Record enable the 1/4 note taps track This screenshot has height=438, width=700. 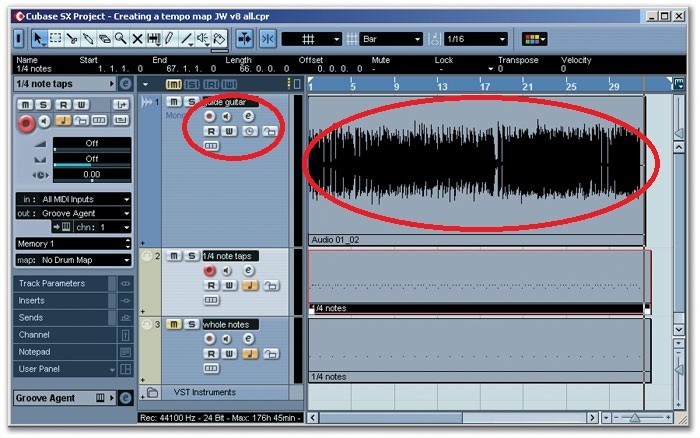pos(209,271)
